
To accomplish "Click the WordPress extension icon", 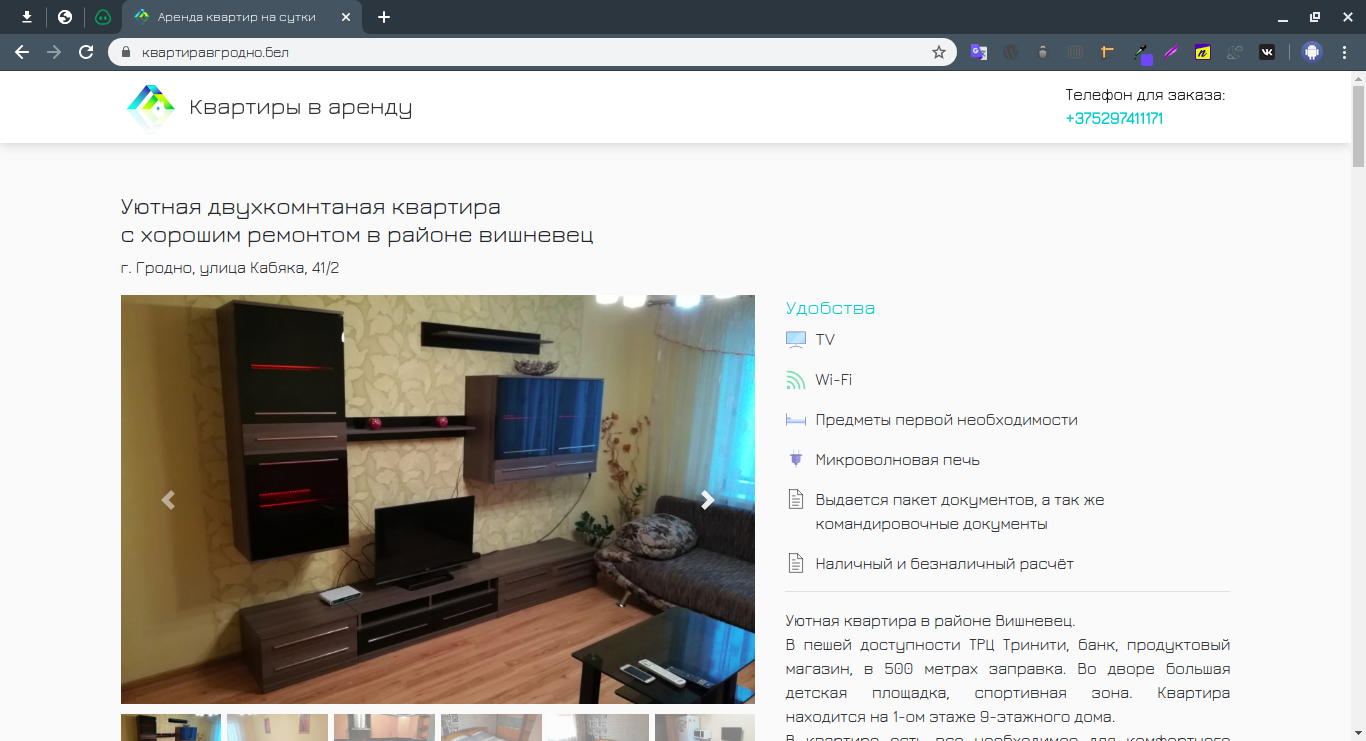I will [1011, 52].
